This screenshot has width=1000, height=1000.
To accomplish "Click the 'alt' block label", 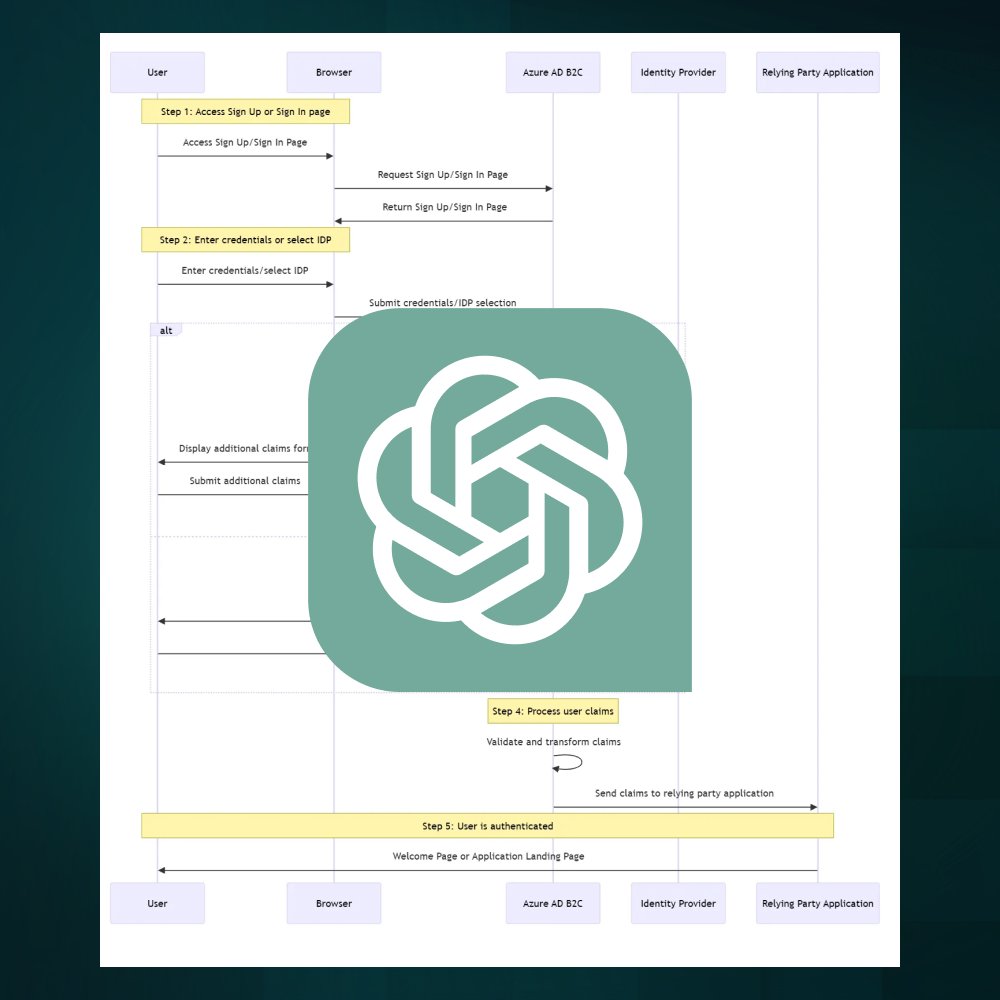I will [x=166, y=330].
